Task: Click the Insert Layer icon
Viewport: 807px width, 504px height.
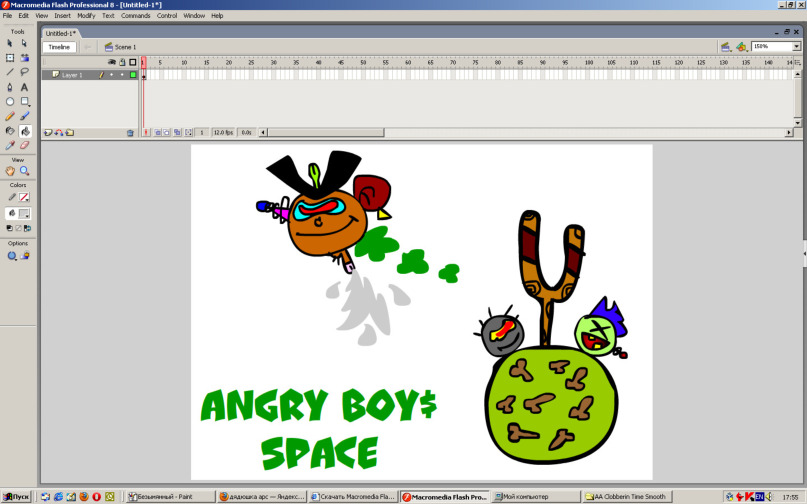Action: pos(48,132)
